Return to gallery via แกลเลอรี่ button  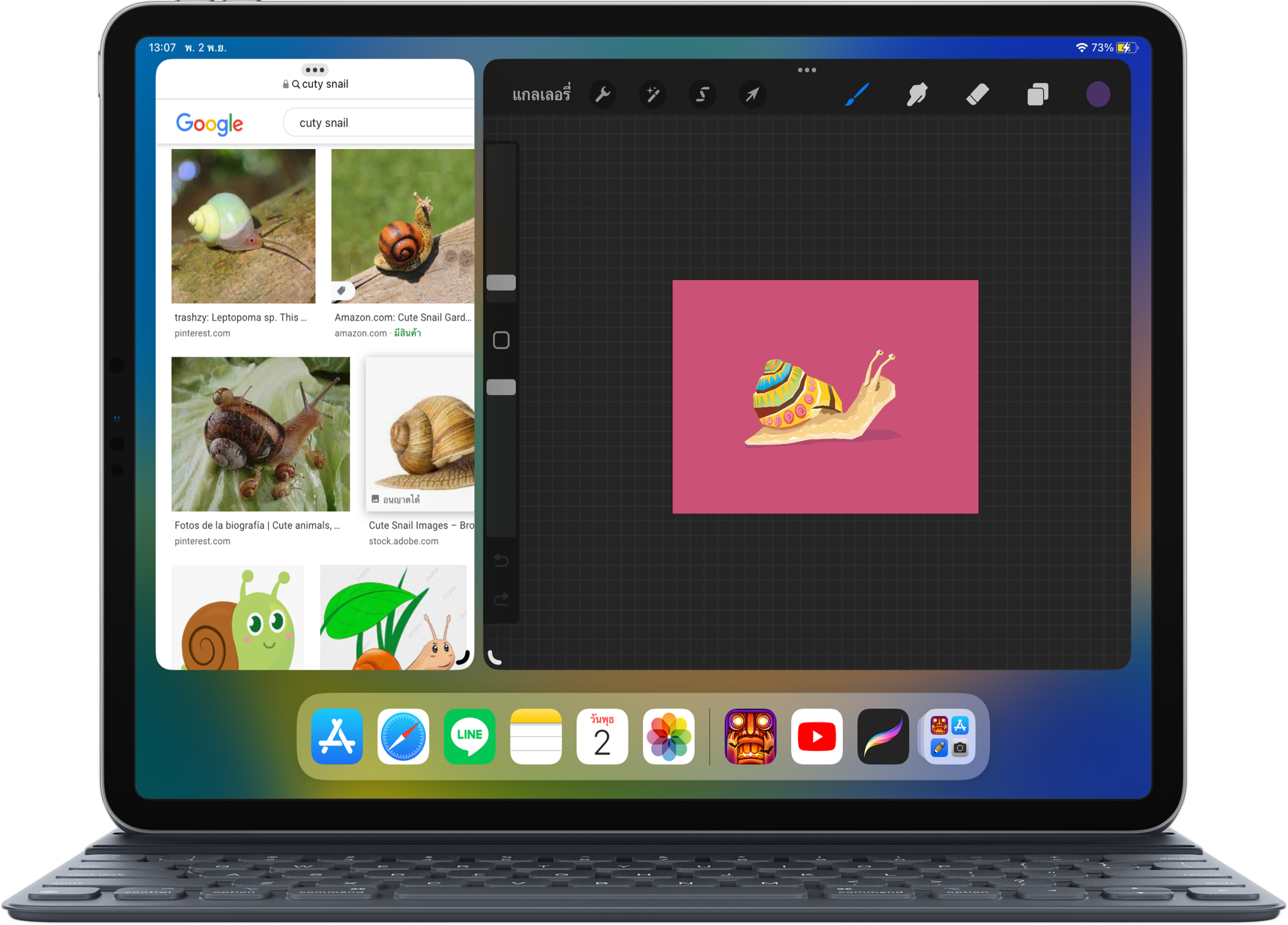541,94
